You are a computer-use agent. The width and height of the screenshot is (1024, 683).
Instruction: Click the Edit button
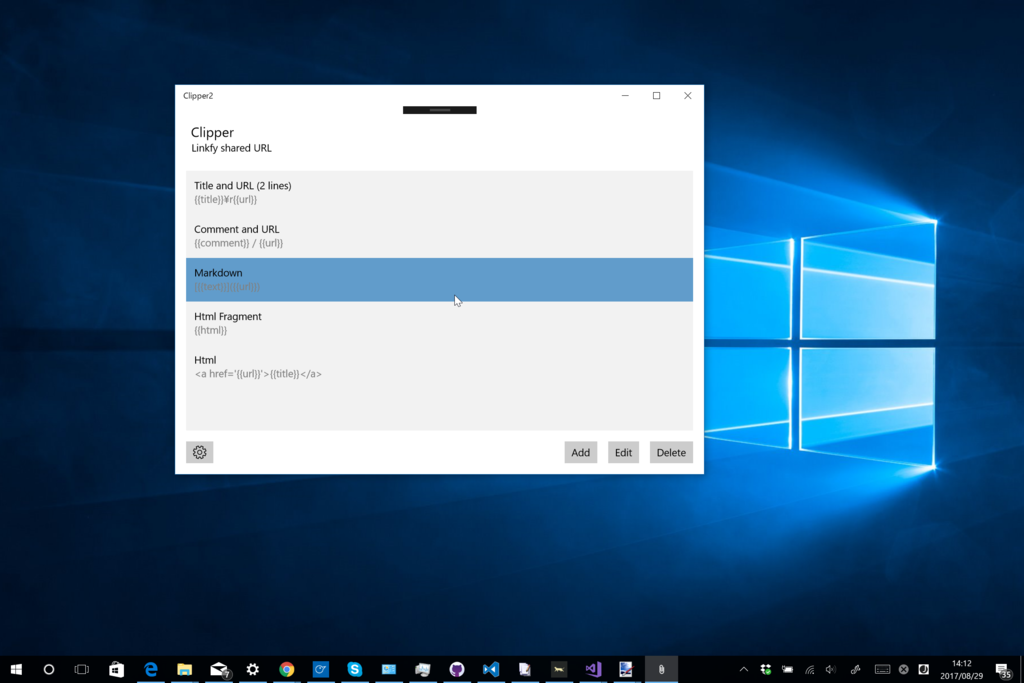point(623,453)
